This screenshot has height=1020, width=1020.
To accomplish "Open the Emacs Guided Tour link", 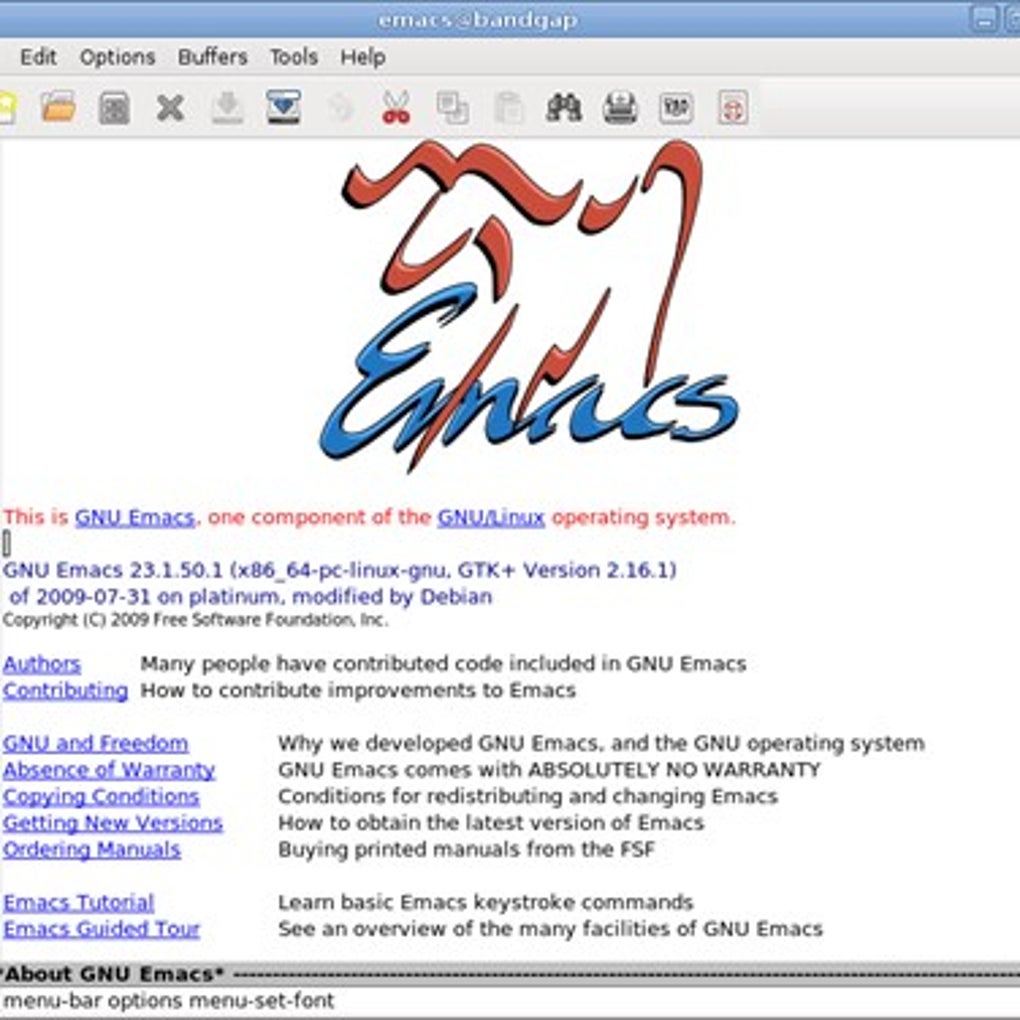I will (x=101, y=930).
